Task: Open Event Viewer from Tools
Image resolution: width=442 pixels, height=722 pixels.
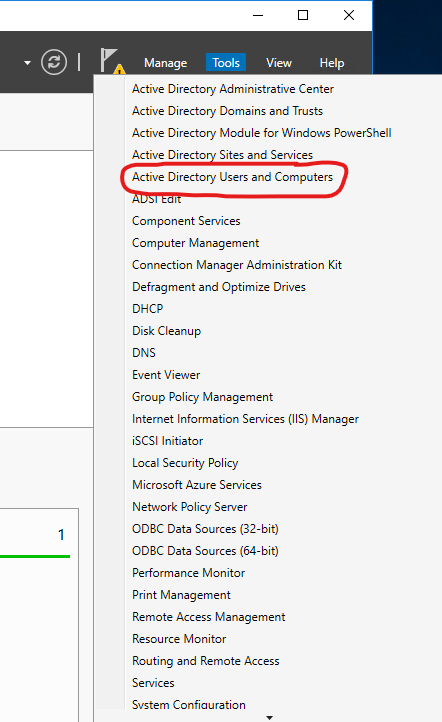Action: (166, 375)
